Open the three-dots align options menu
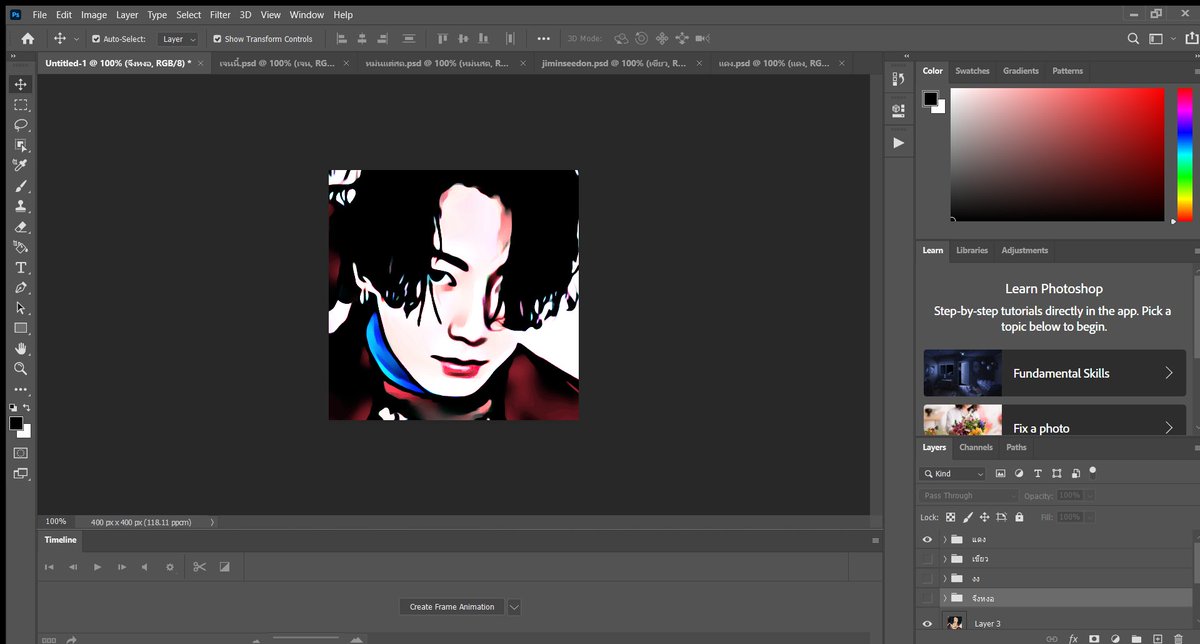Viewport: 1200px width, 644px height. [544, 38]
